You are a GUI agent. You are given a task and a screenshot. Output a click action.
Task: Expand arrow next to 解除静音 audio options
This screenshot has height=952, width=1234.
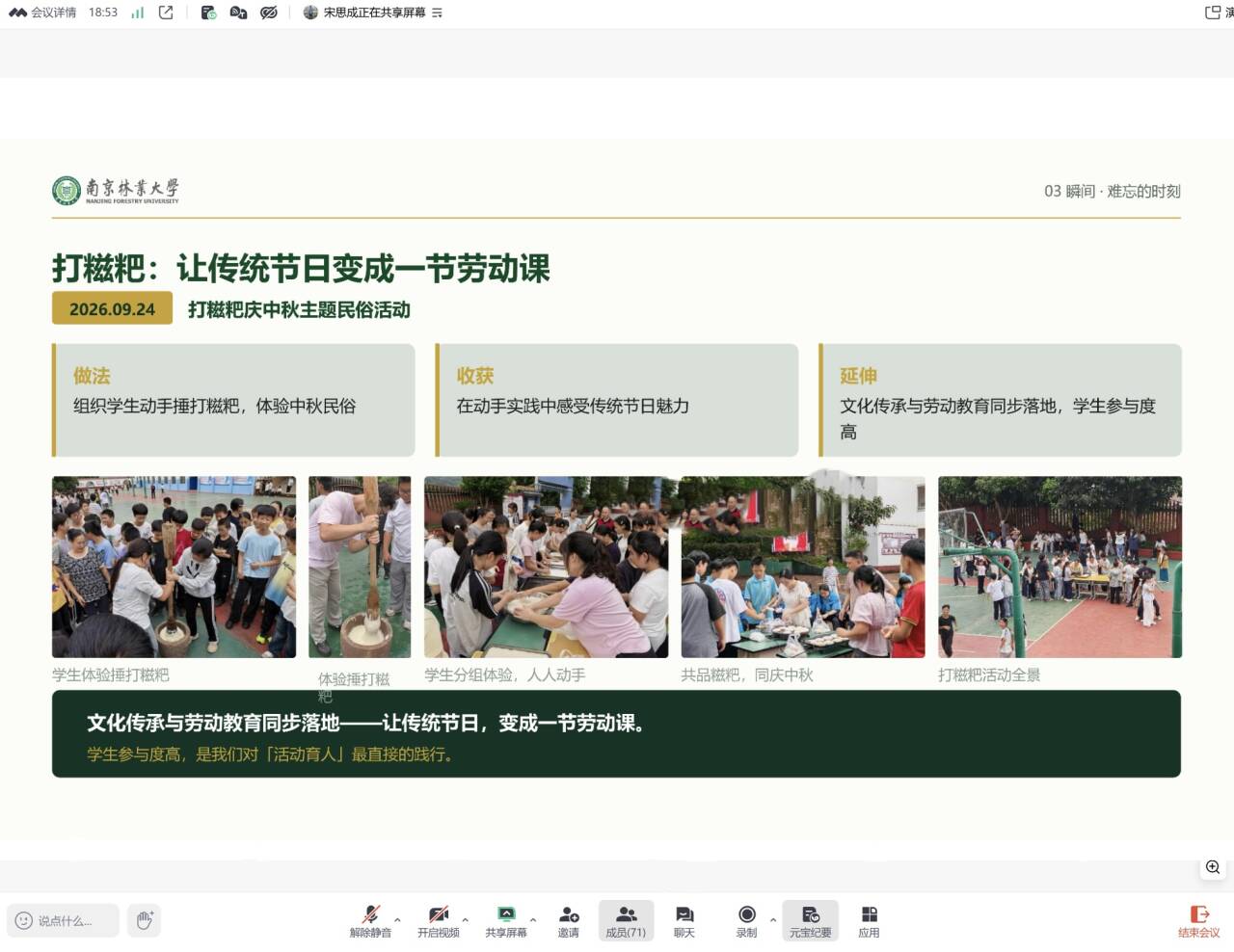click(397, 919)
